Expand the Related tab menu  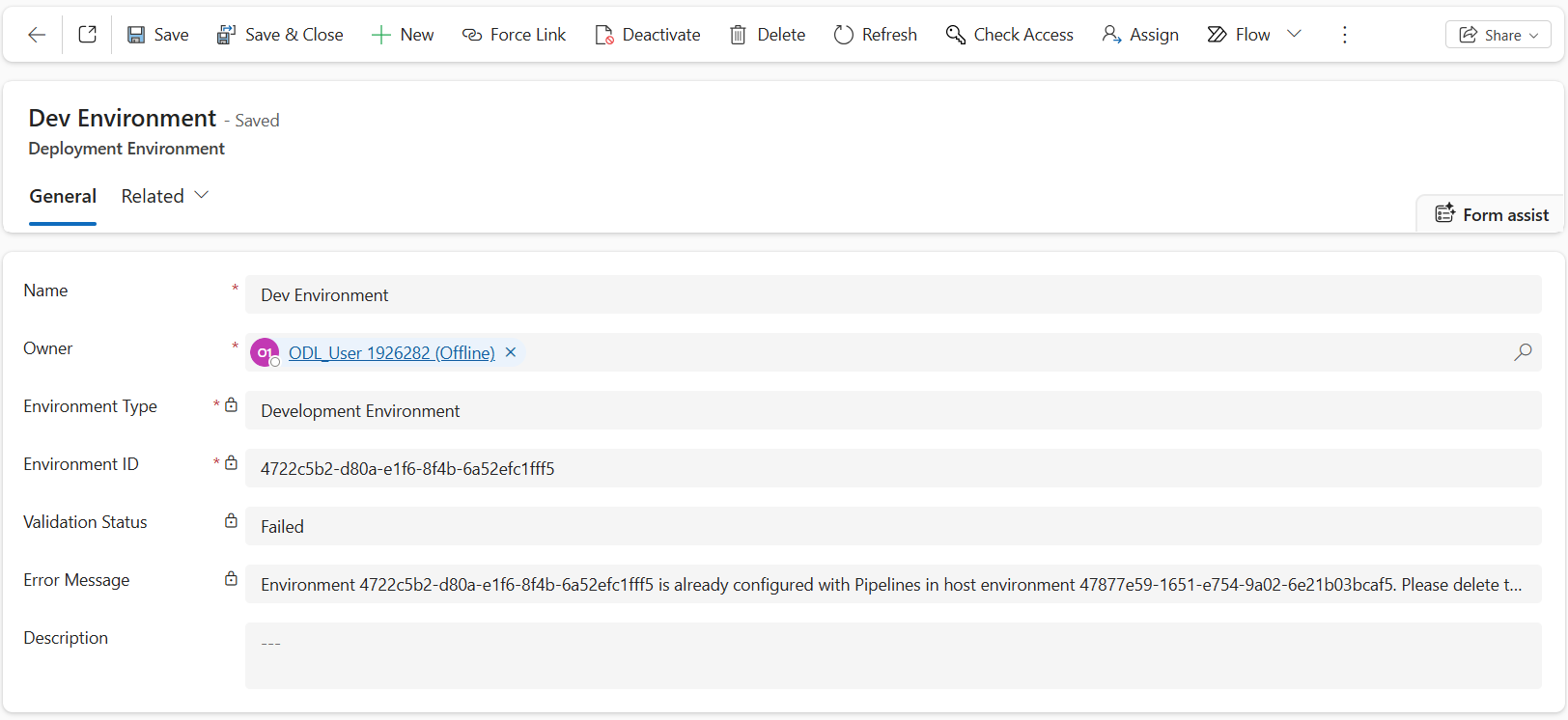[165, 196]
